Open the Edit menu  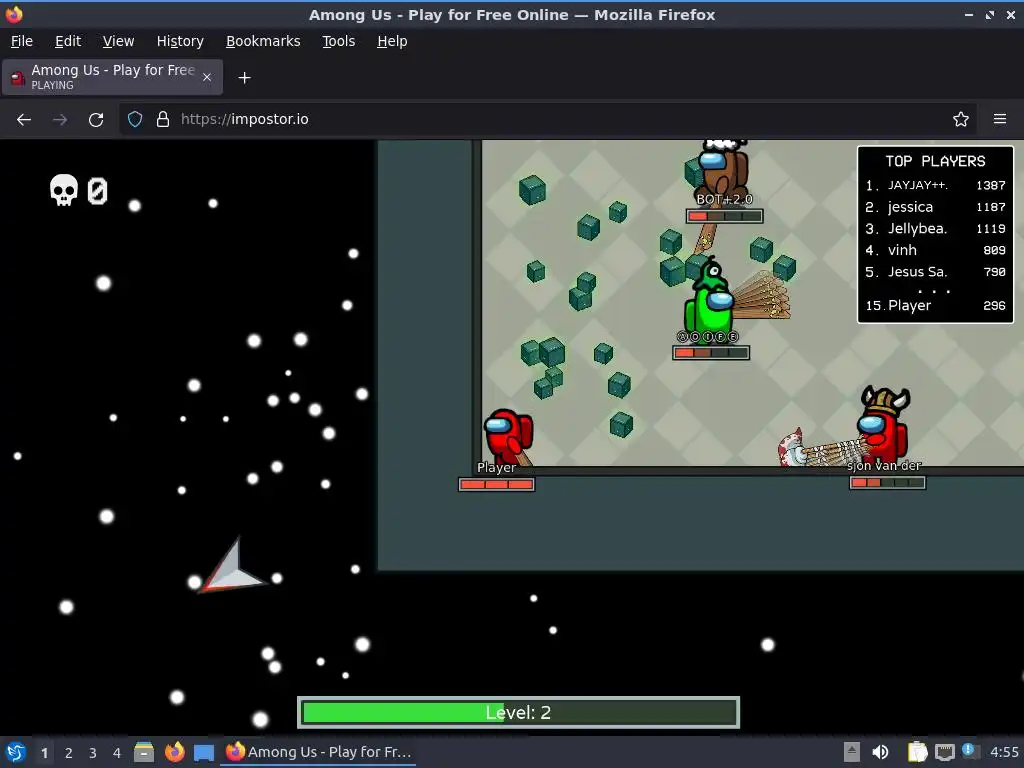[68, 41]
